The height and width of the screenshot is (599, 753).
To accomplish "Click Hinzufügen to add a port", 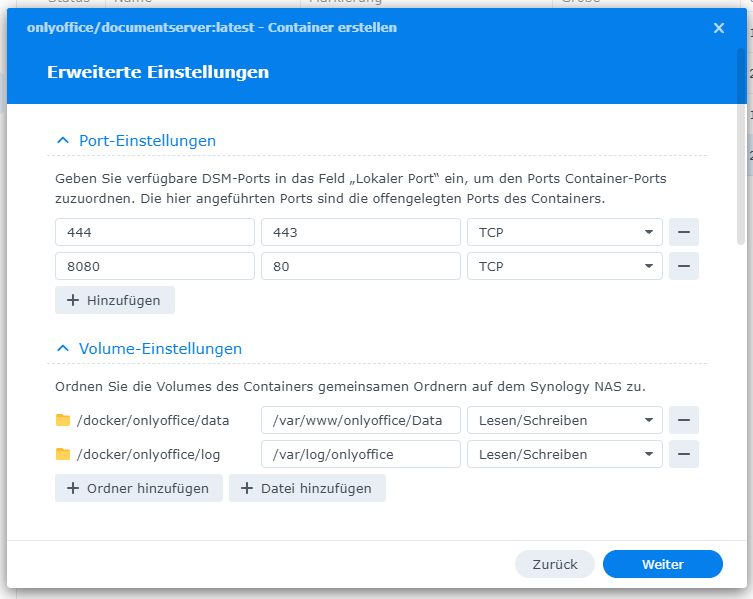I will (x=115, y=300).
